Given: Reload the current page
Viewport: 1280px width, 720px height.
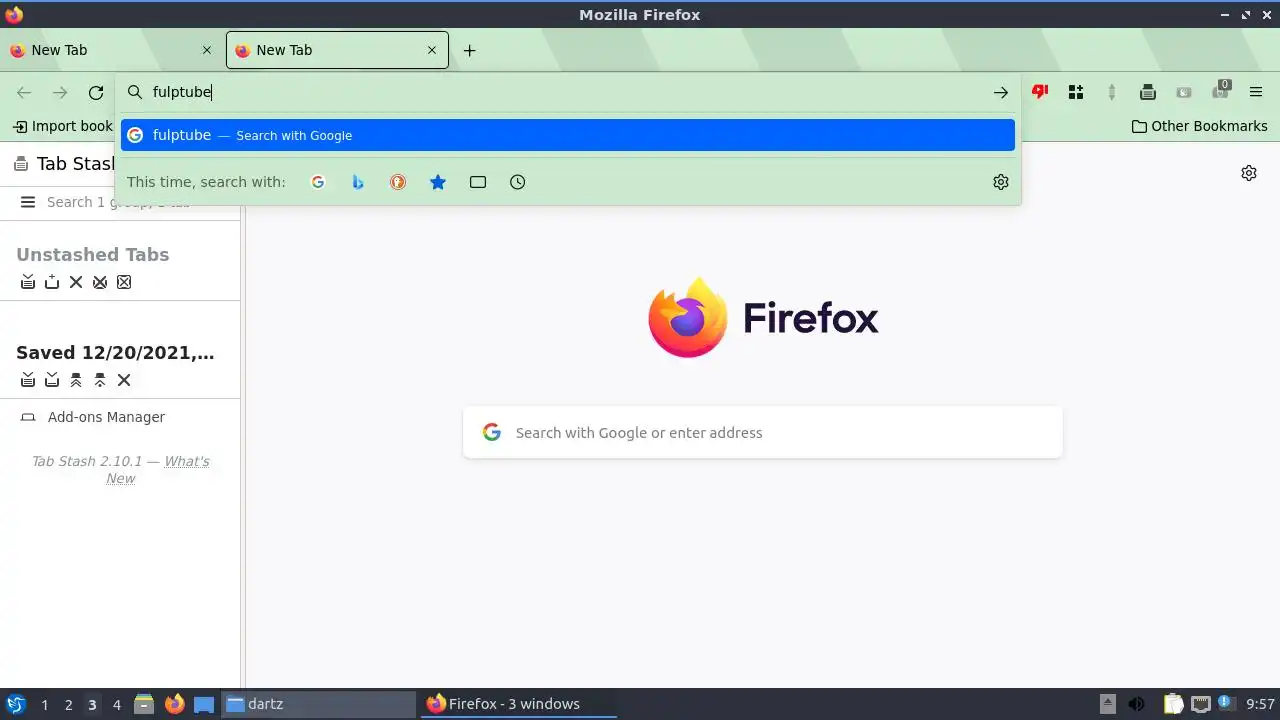Looking at the screenshot, I should tap(96, 92).
